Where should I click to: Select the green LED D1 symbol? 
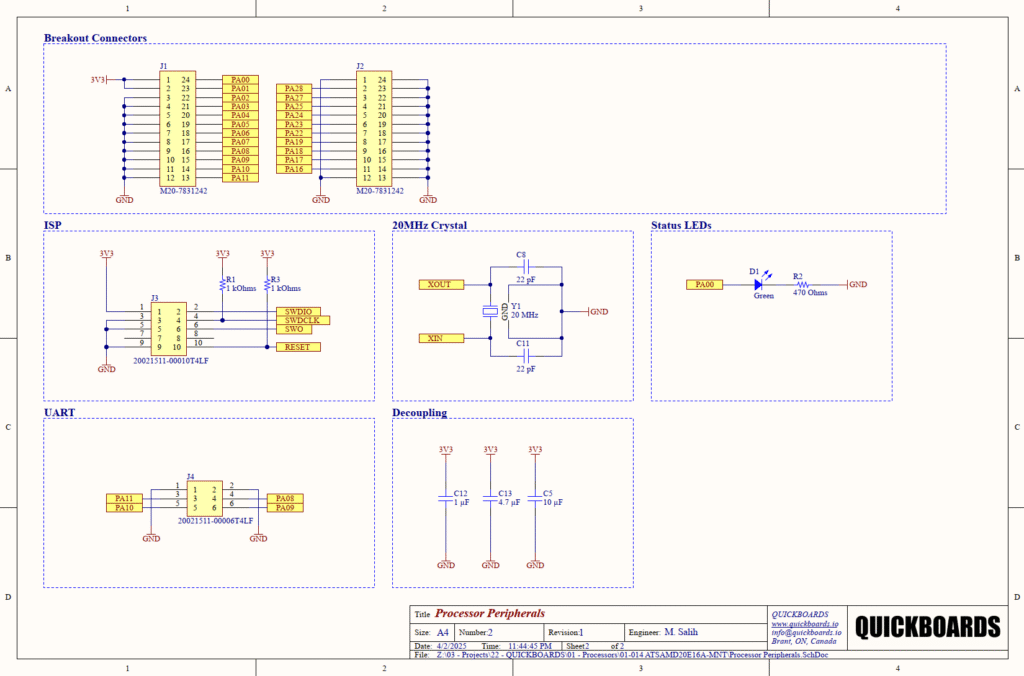click(x=757, y=284)
